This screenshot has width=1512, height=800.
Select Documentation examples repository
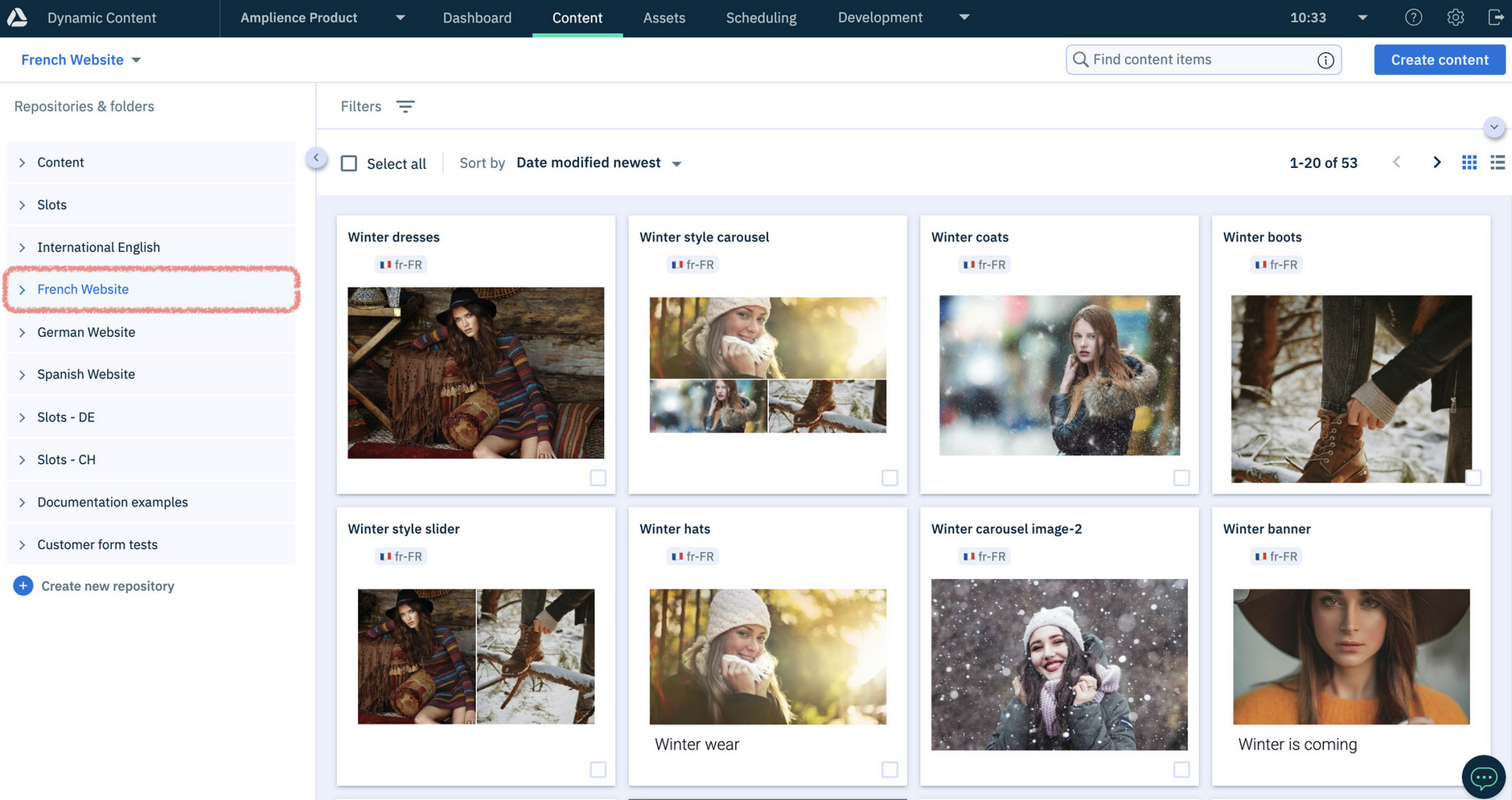[151, 503]
